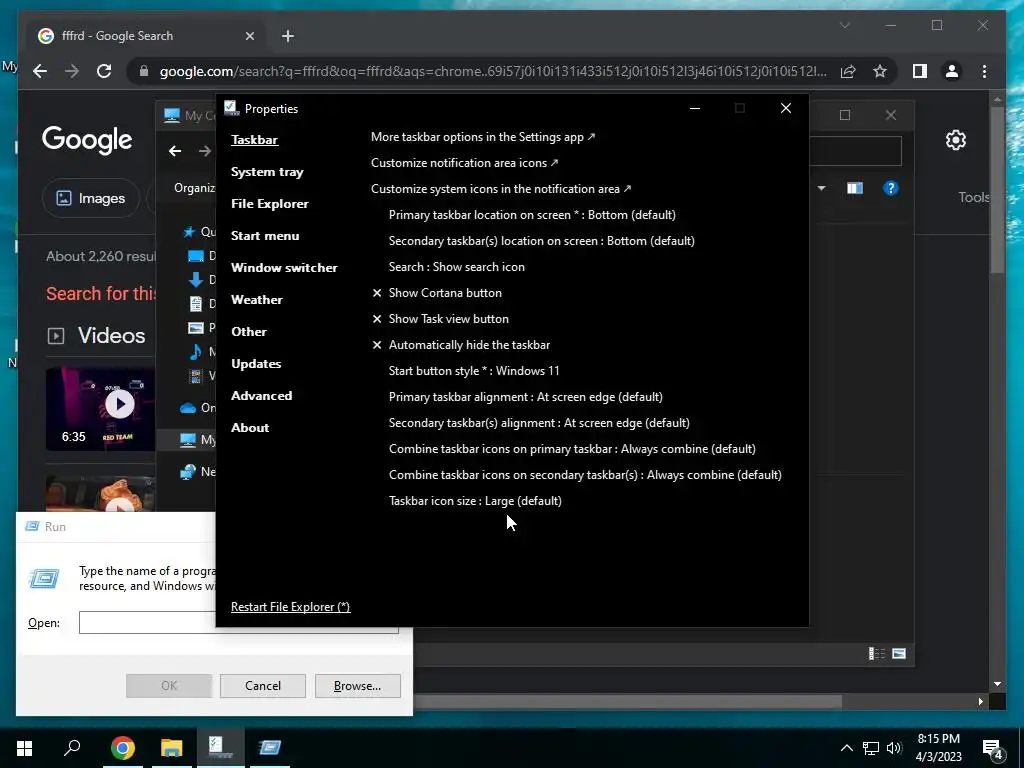The height and width of the screenshot is (768, 1024).
Task: Select the Start menu section
Action: (x=265, y=236)
